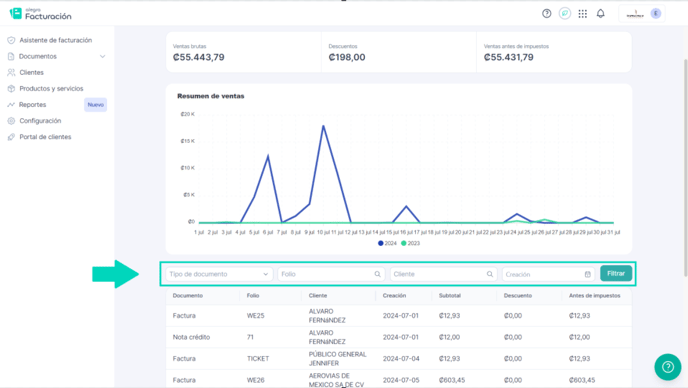This screenshot has width=688, height=388.
Task: Click the Documentos file icon
Action: (11, 56)
